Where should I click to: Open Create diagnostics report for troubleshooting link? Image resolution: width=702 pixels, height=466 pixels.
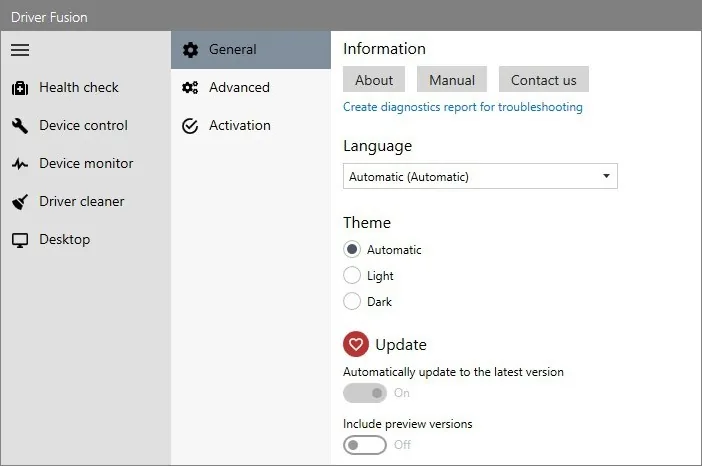click(463, 107)
